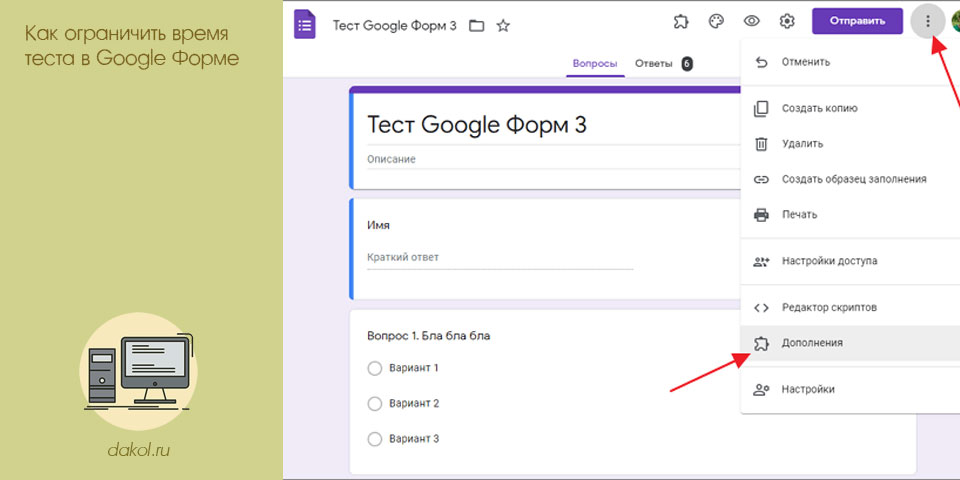Click link icon beside Создать образец заполнения
The image size is (960, 480).
(x=761, y=179)
